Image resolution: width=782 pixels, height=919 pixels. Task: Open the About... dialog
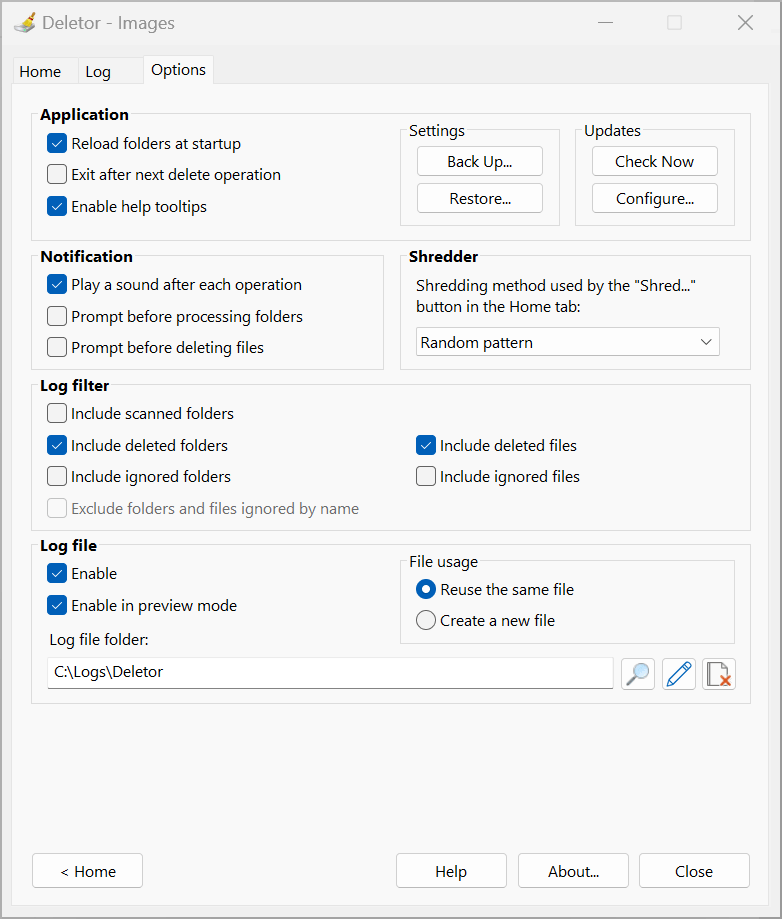[x=573, y=872]
